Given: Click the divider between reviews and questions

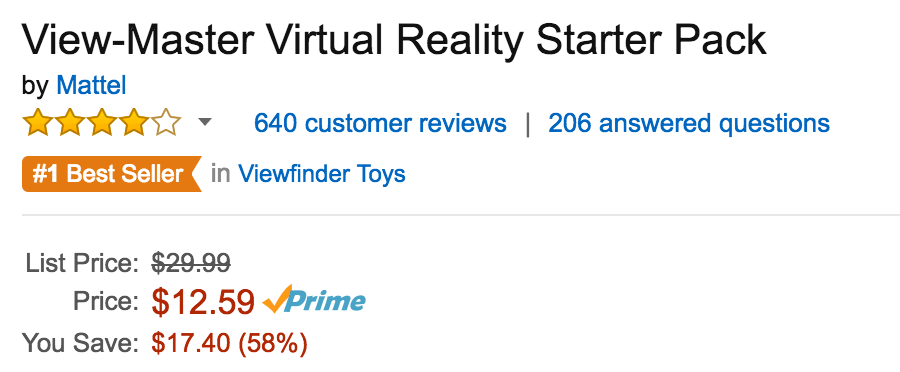Looking at the screenshot, I should pyautogui.click(x=527, y=123).
